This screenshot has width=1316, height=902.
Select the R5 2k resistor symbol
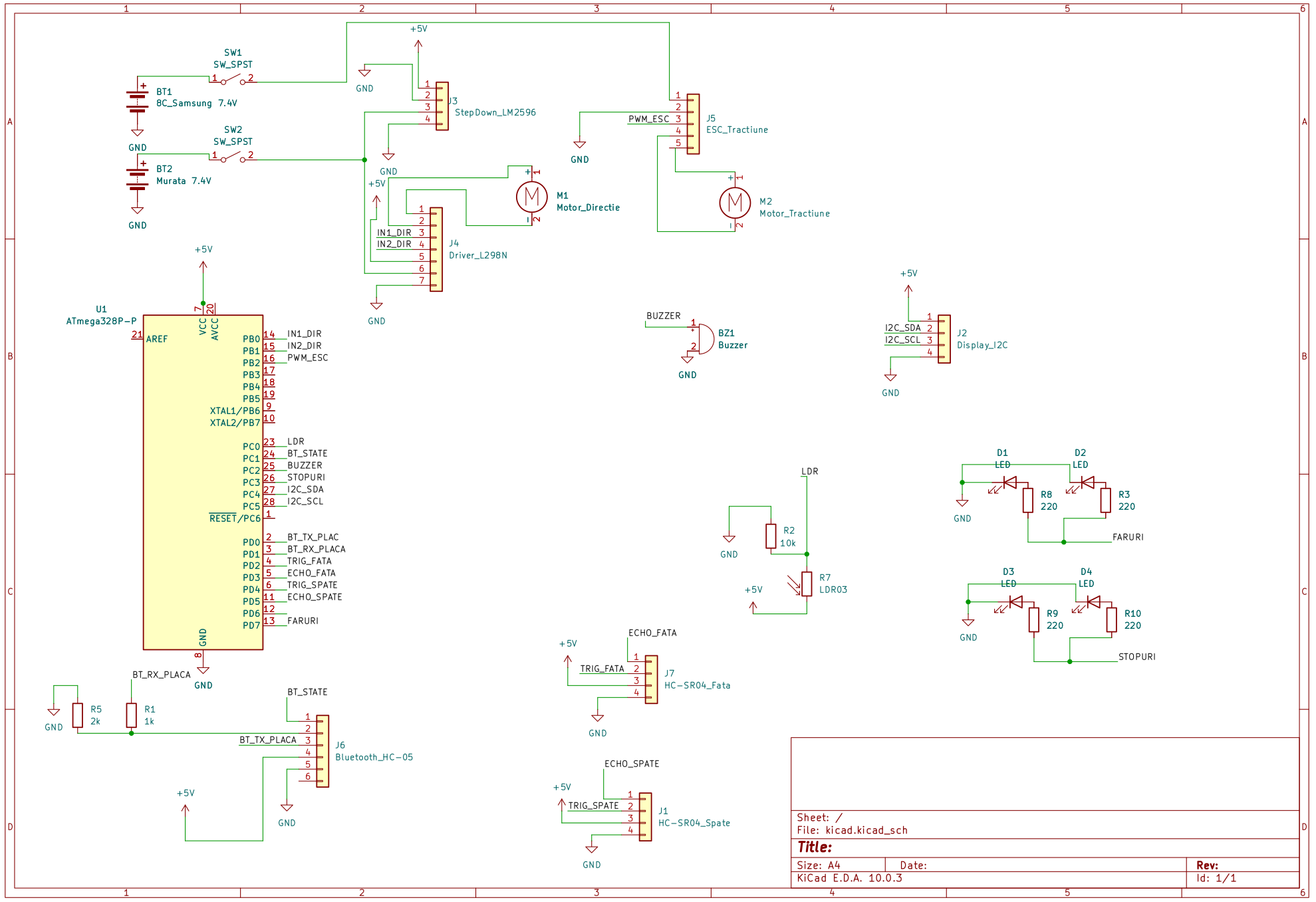(78, 715)
